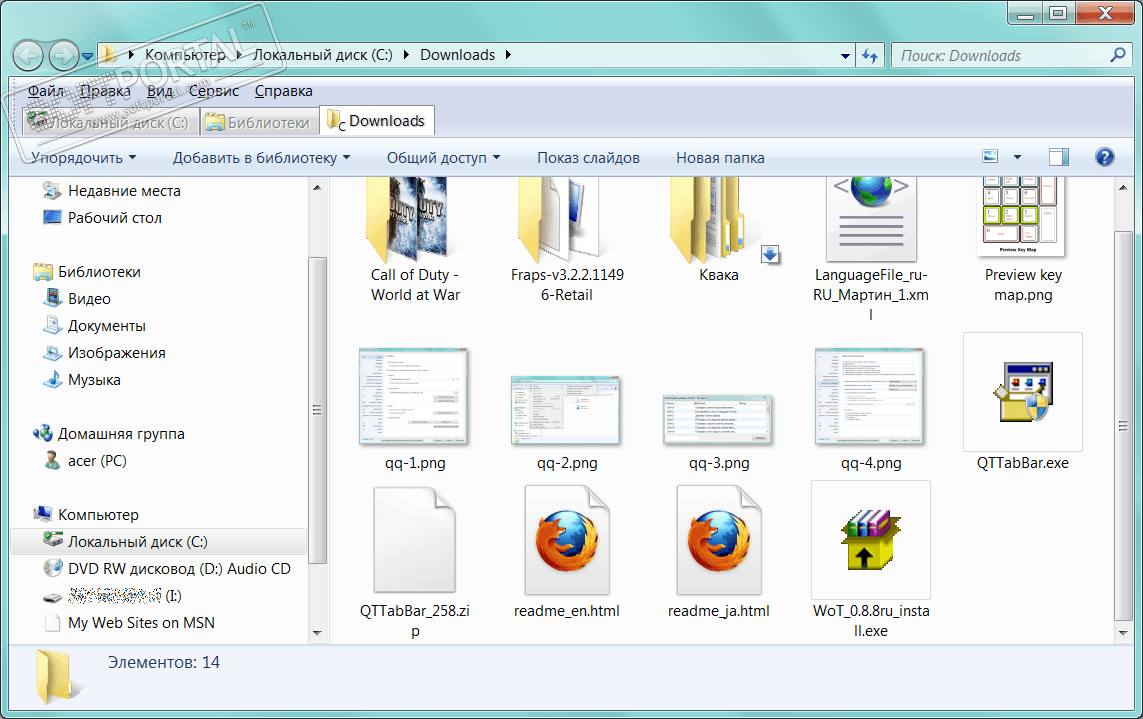Select Call of Duty - World at War folder

pyautogui.click(x=415, y=241)
